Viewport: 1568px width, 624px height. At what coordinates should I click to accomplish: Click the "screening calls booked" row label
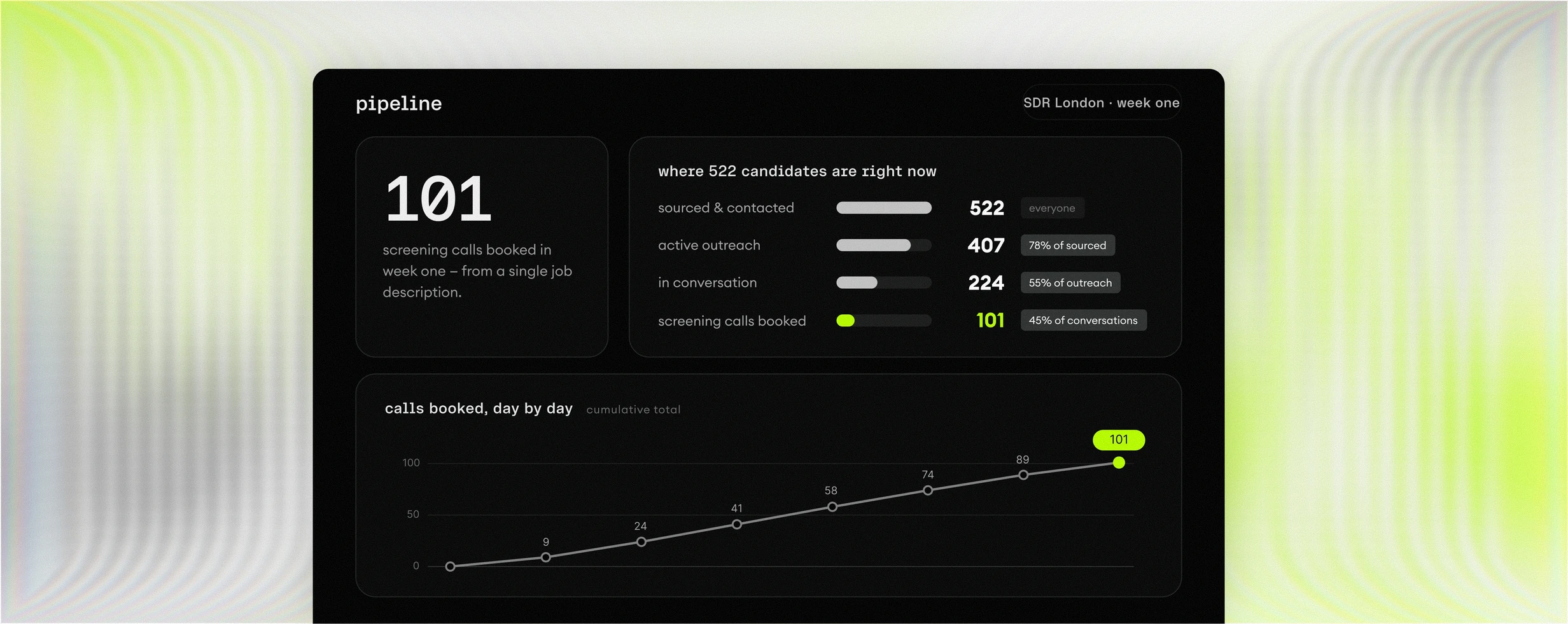point(732,321)
